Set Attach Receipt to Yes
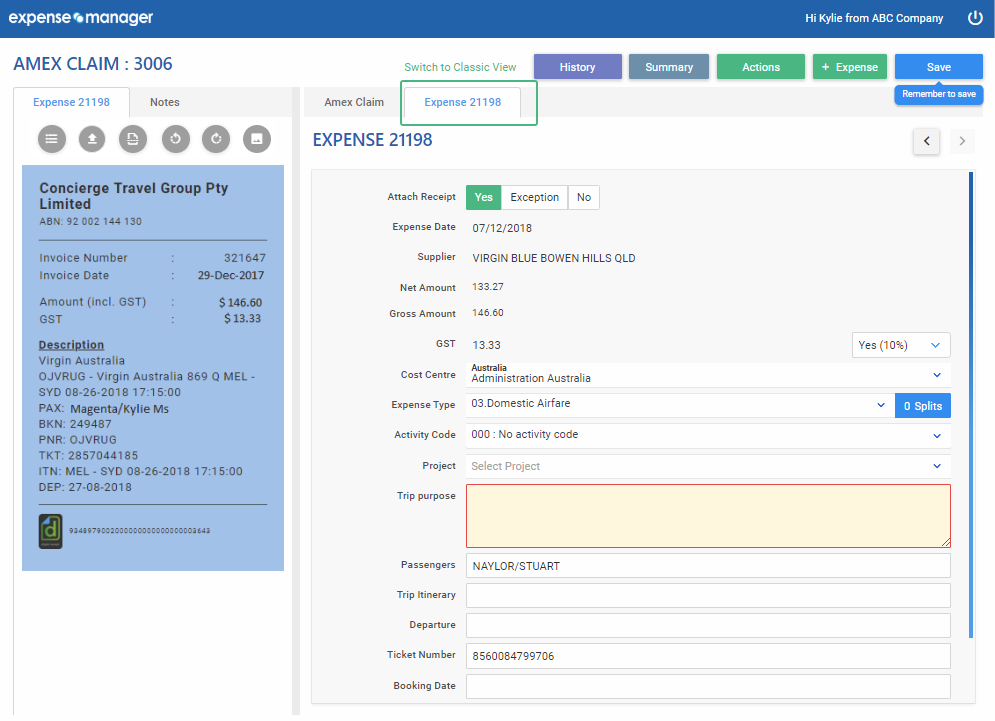 484,197
